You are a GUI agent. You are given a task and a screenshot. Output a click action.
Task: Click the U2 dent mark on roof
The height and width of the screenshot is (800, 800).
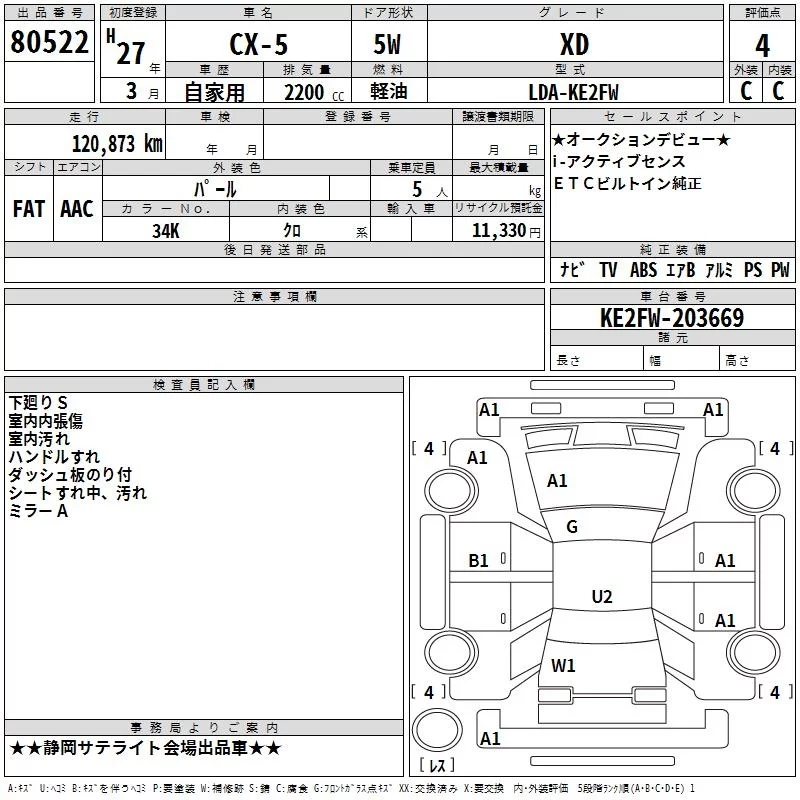click(x=602, y=596)
